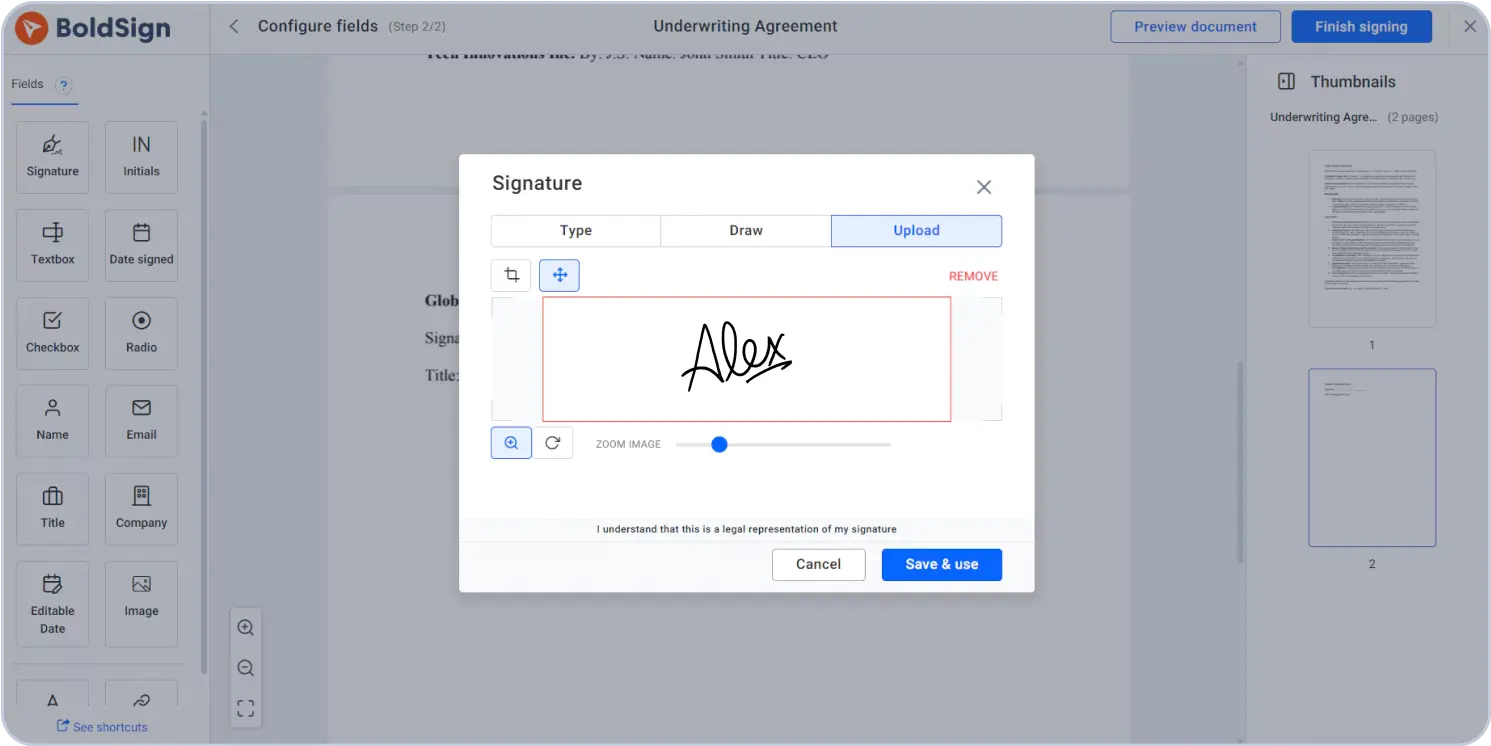Image resolution: width=1491 pixels, height=746 pixels.
Task: Click the Save & use button
Action: [x=941, y=564]
